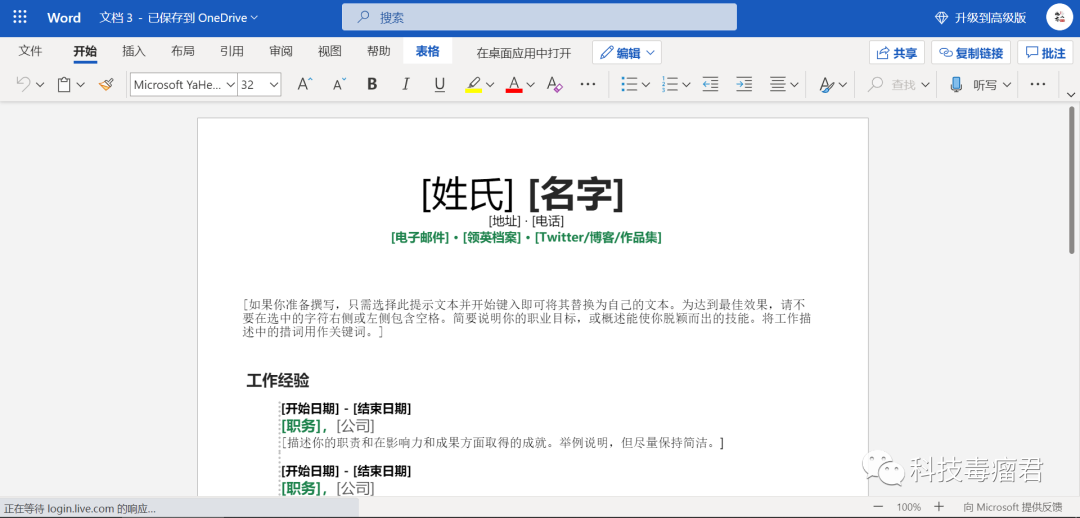Screen dimensions: 1080x518
Task: Expand bullet list style dropdown
Action: [645, 85]
